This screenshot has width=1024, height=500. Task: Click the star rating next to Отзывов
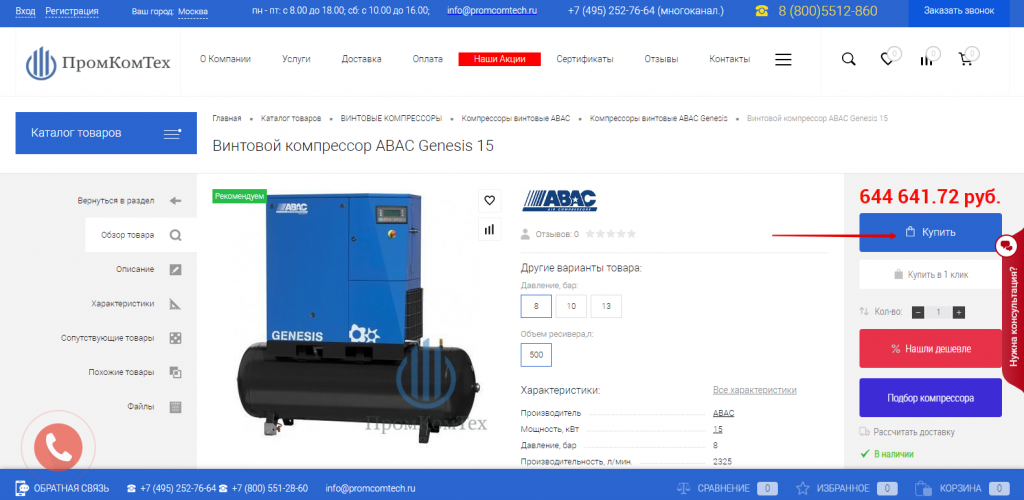tap(610, 234)
